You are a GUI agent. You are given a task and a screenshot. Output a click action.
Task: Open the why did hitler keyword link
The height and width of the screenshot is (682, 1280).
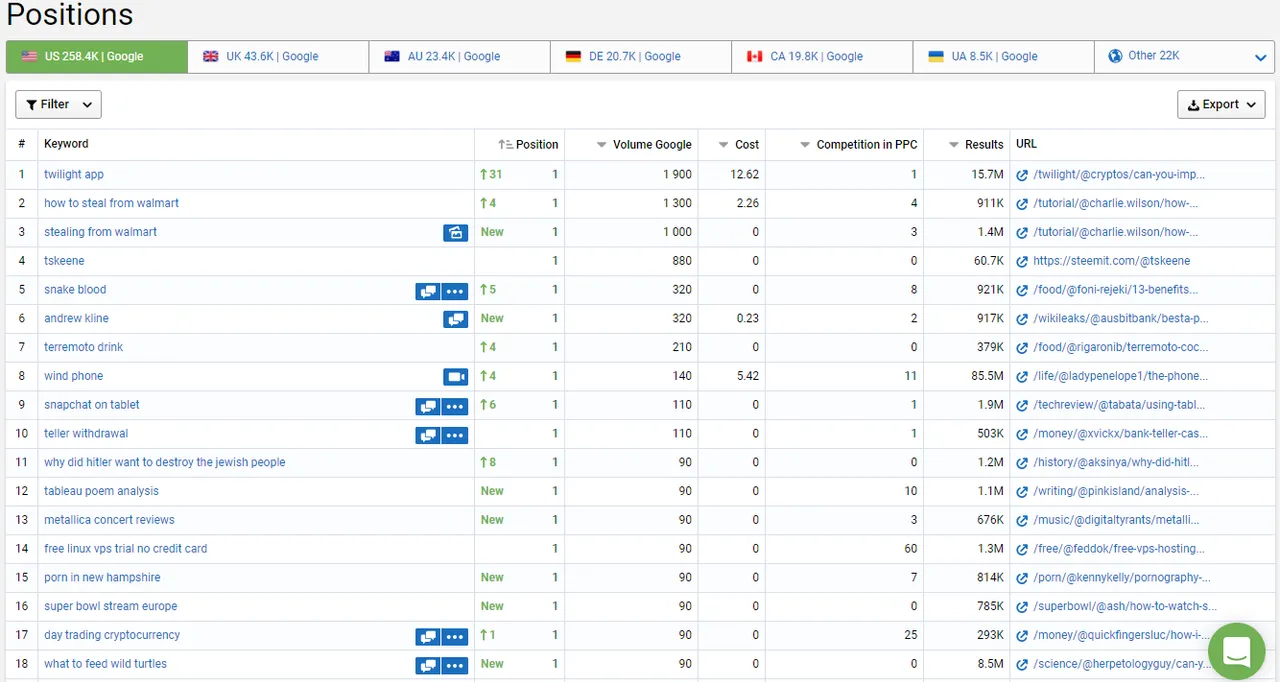pos(165,463)
